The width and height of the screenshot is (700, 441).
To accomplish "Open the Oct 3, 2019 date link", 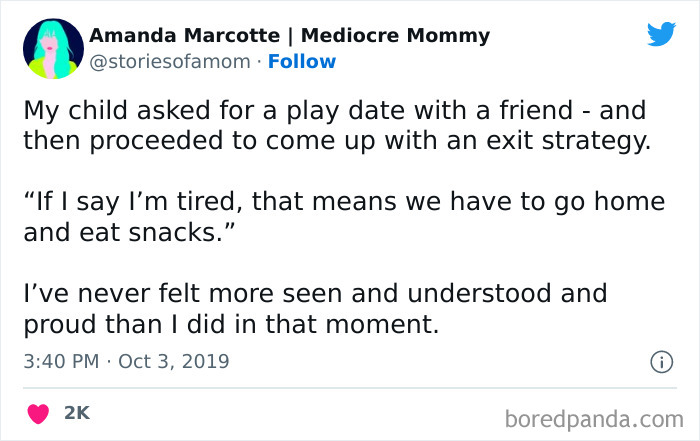I will (174, 361).
